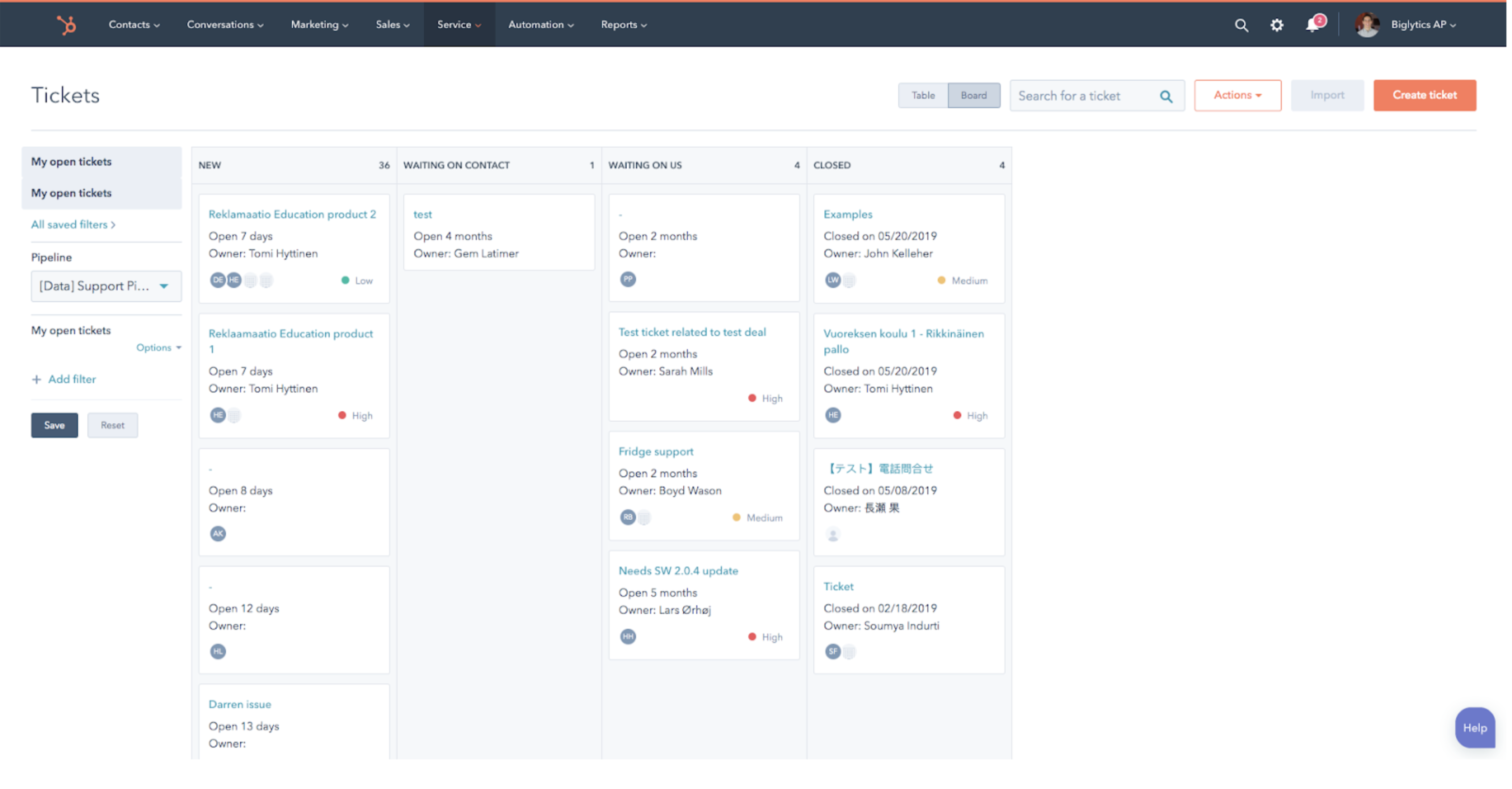The image size is (1512, 789).
Task: Open the Actions dropdown menu
Action: tap(1237, 95)
